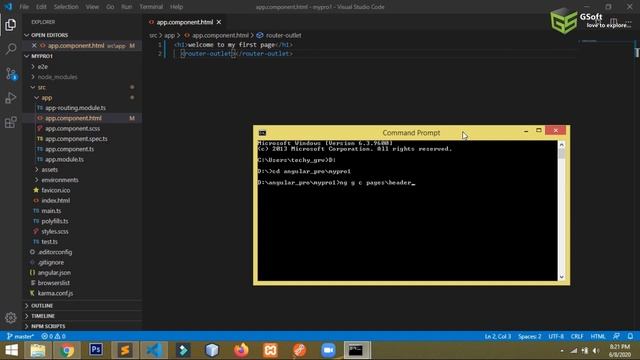Launch Photoshop from the taskbar

(96, 350)
